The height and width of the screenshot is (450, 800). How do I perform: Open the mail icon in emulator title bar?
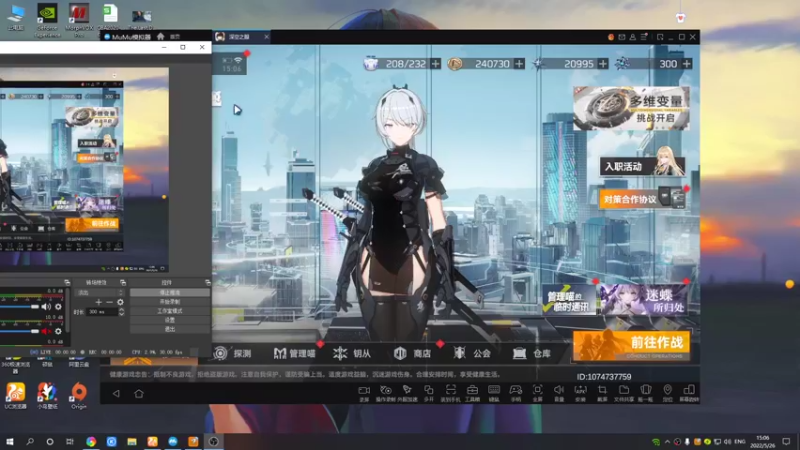[x=621, y=37]
